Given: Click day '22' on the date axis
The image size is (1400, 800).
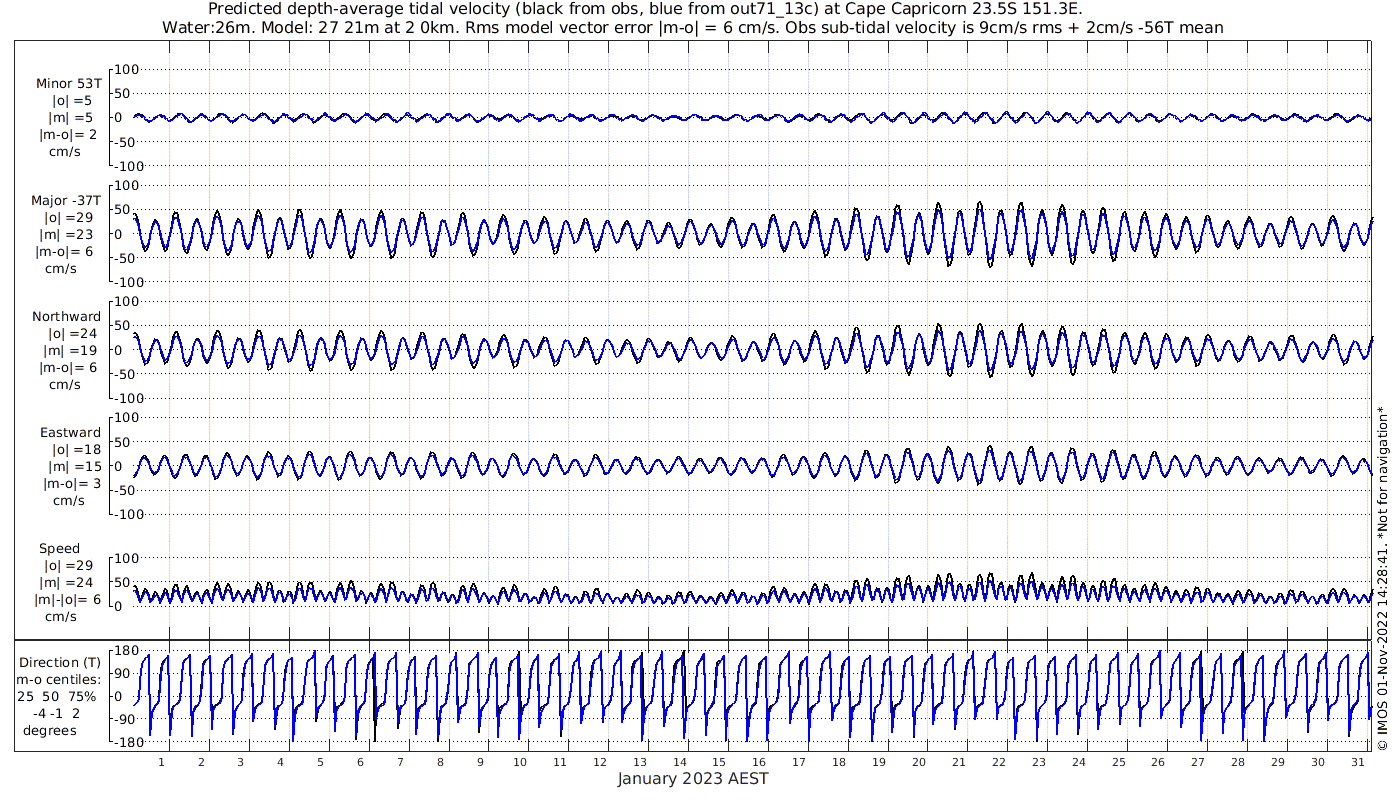Looking at the screenshot, I should 999,762.
